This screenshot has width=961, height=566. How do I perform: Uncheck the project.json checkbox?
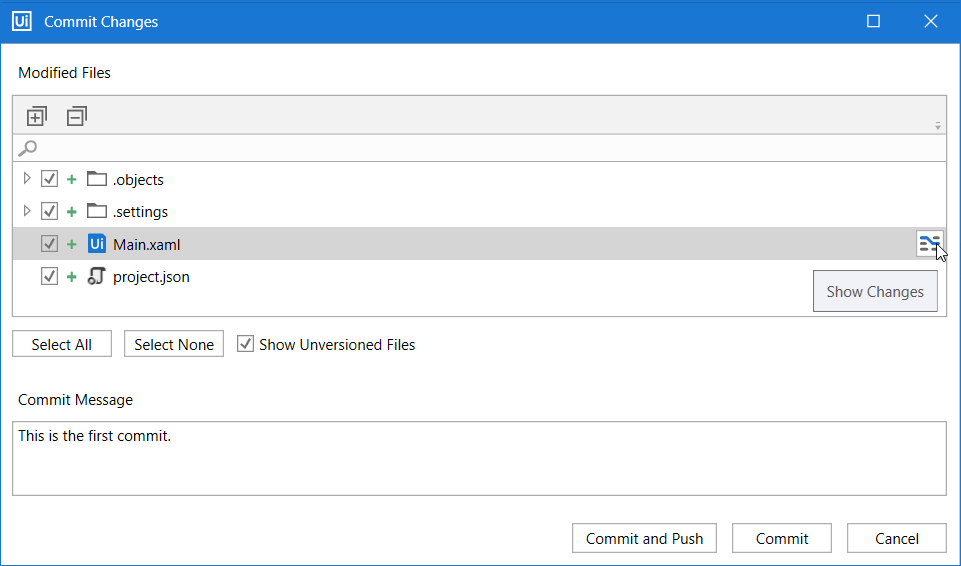coord(49,277)
